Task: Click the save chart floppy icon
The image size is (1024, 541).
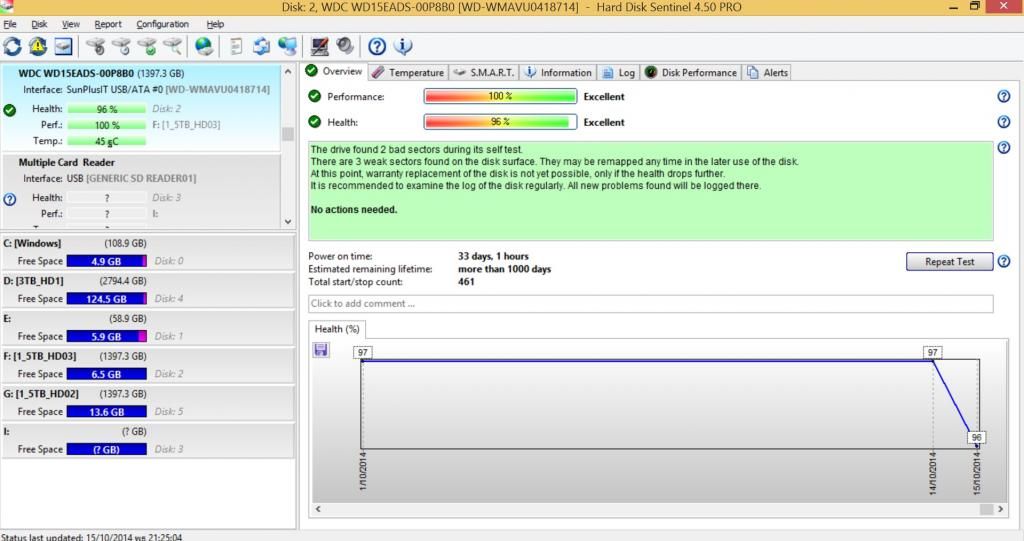Action: [321, 350]
